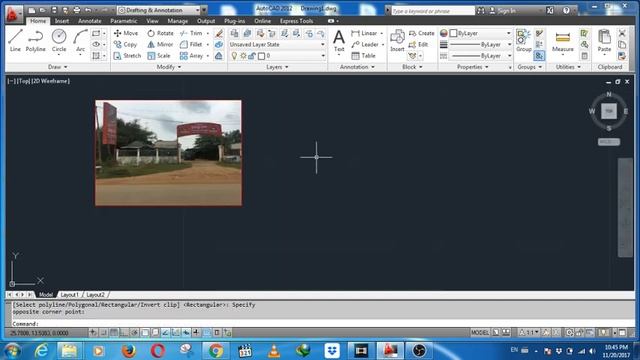Switch to the Layout1 tab
This screenshot has width=640, height=360.
tap(69, 295)
